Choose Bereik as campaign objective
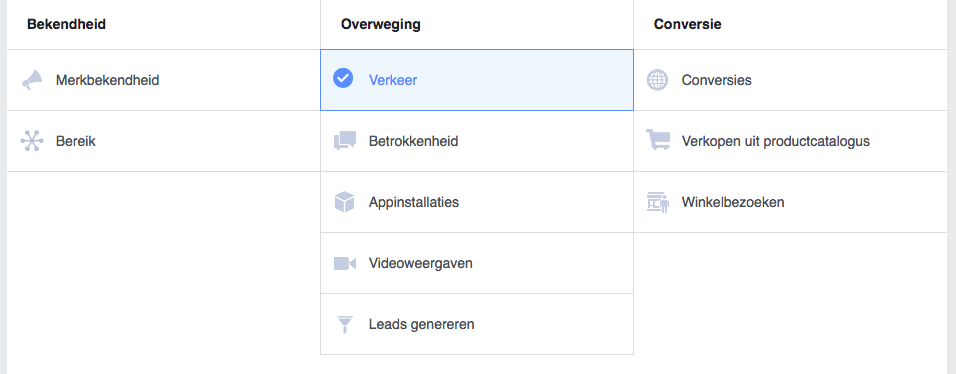Screen dimensions: 956x374 (76, 142)
